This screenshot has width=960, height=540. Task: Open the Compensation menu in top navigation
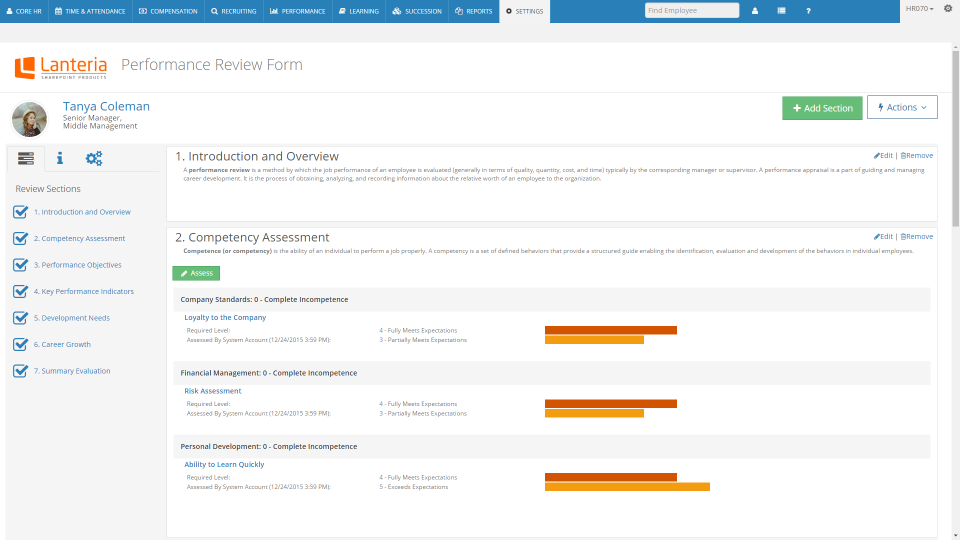point(167,11)
